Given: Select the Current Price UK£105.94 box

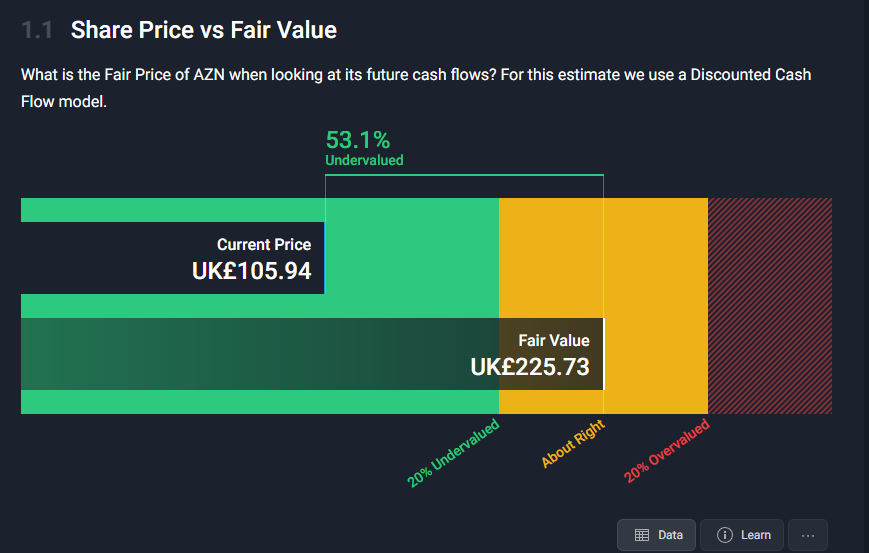Looking at the screenshot, I should [172, 258].
